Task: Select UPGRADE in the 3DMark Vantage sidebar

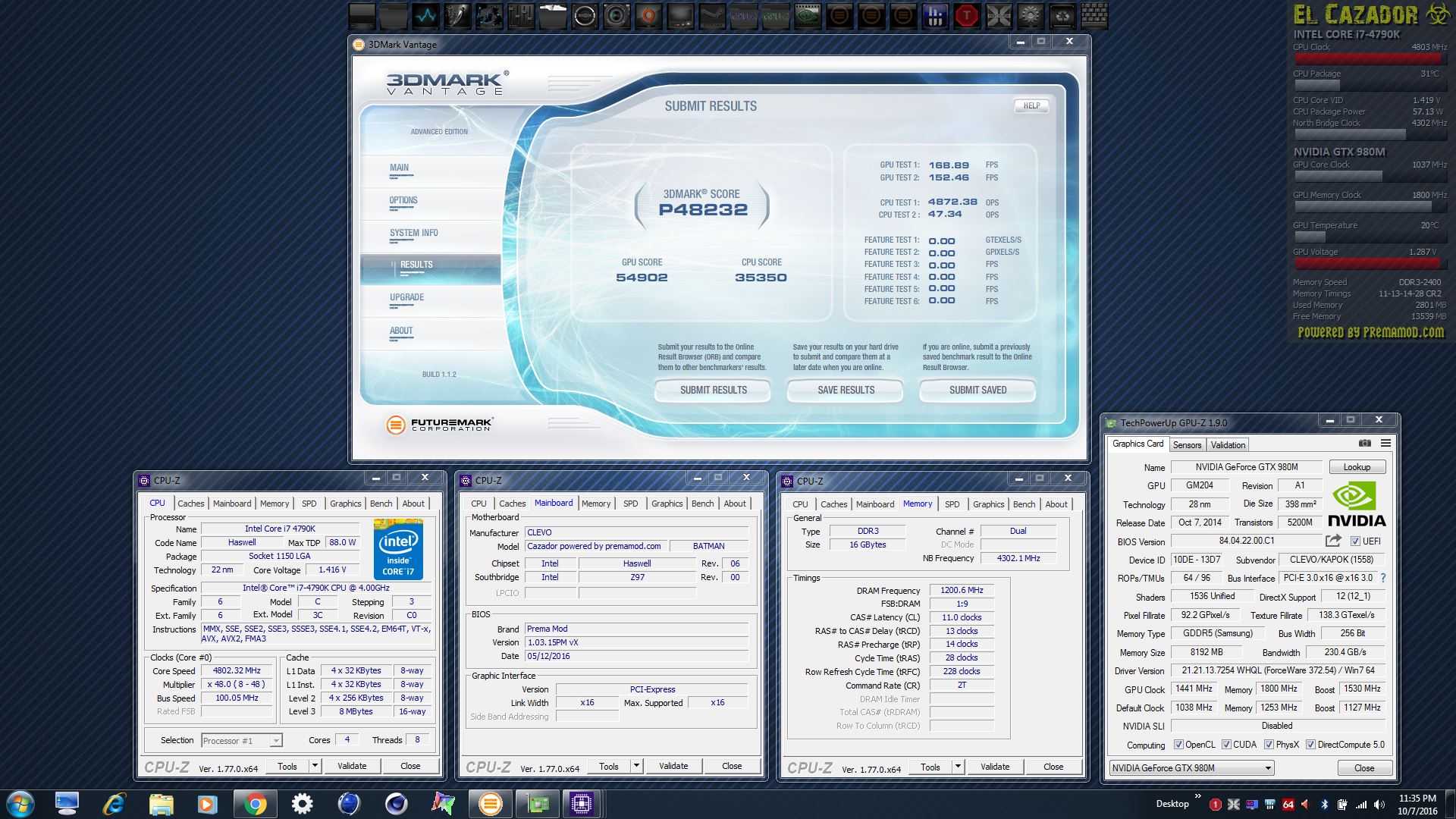Action: [x=406, y=297]
